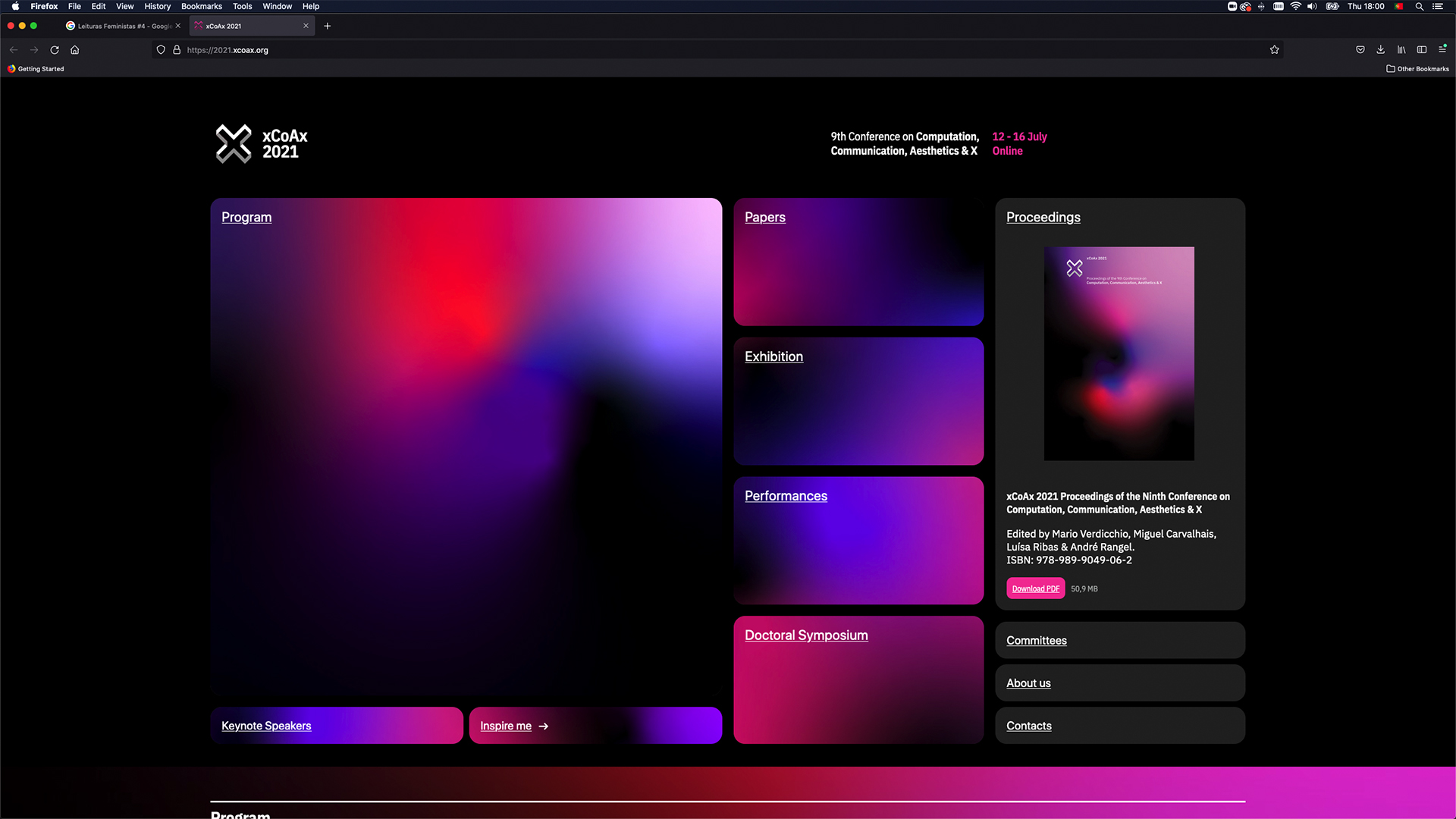Open the downloads arrow icon

pyautogui.click(x=1381, y=50)
